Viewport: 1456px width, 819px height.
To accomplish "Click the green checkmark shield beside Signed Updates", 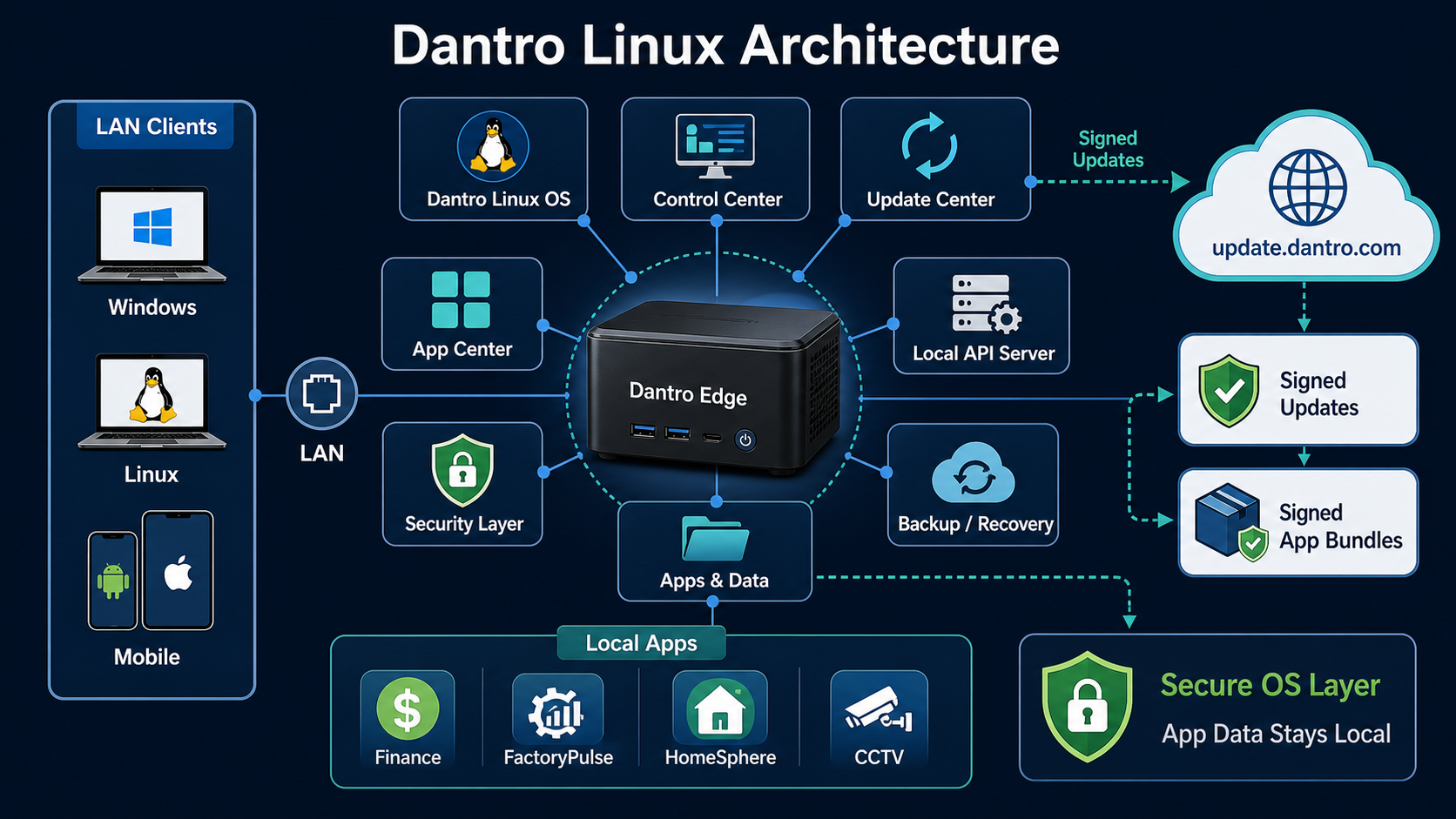I will click(x=1229, y=390).
